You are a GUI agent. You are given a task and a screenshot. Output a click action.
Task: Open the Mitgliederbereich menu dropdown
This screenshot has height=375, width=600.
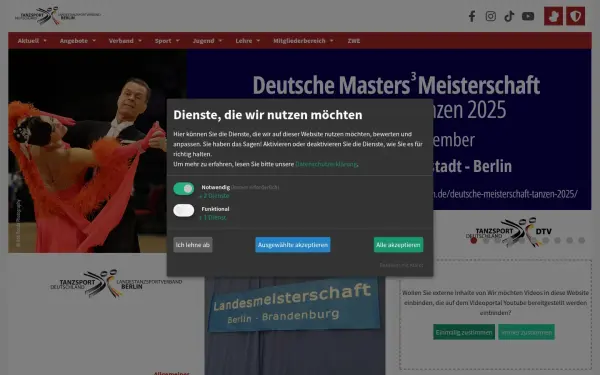tap(303, 41)
